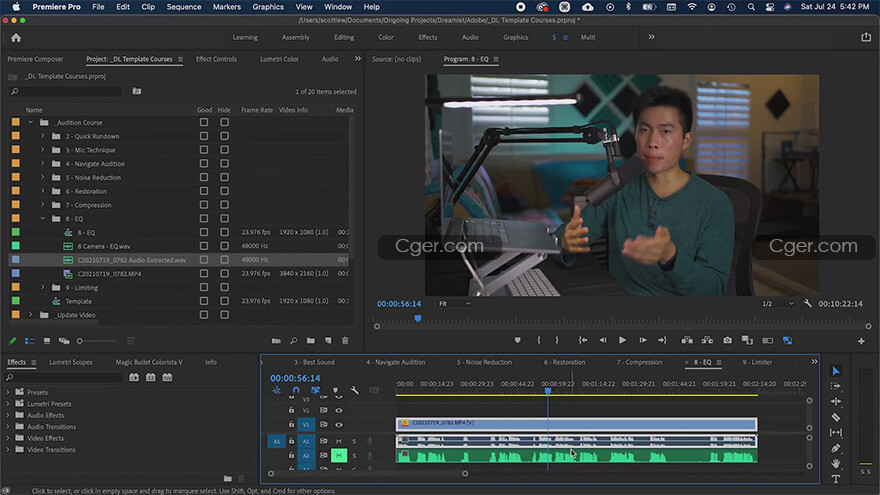Toggle linked selection in timeline
Viewport: 880px width, 495px height.
click(315, 390)
